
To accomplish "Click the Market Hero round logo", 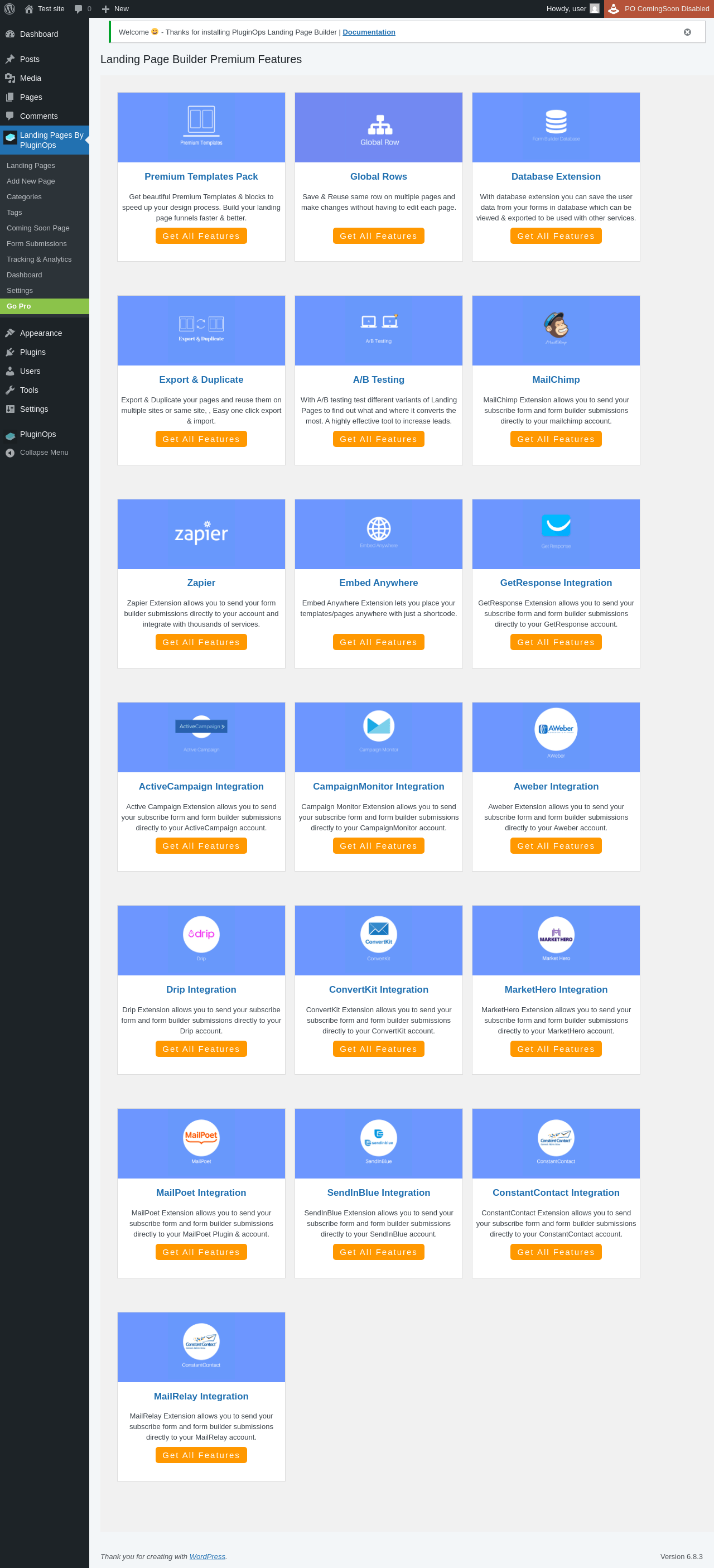I will coord(556,934).
